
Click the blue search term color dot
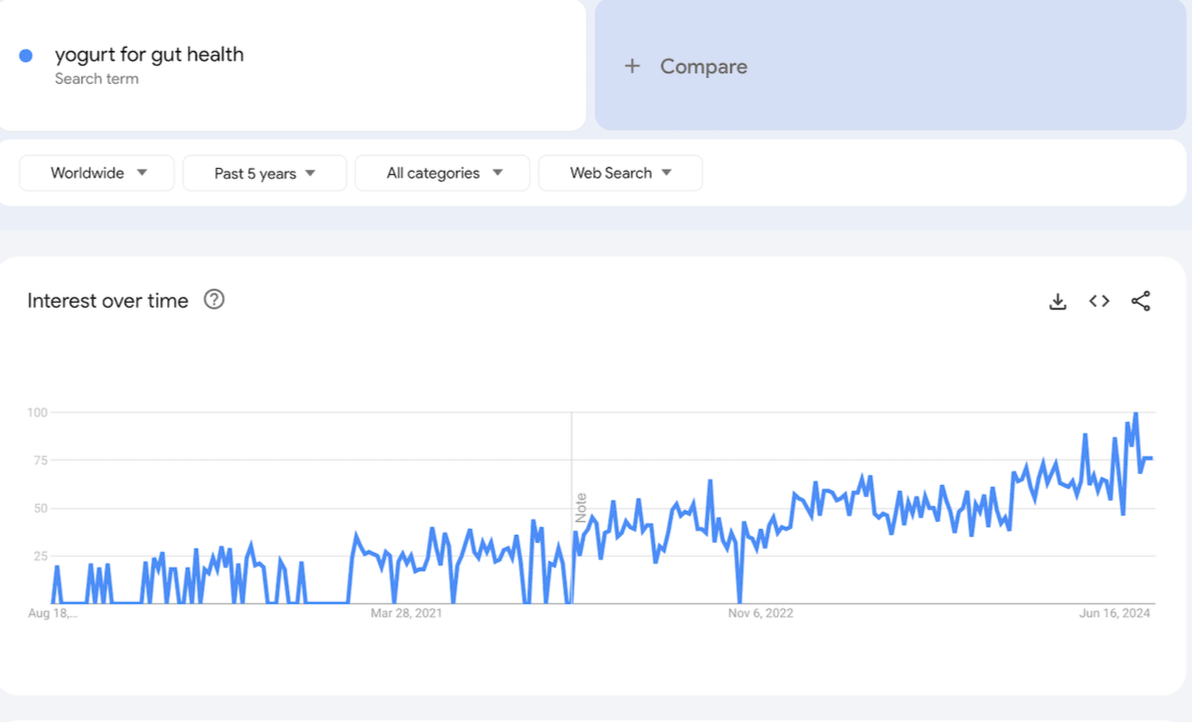click(26, 56)
